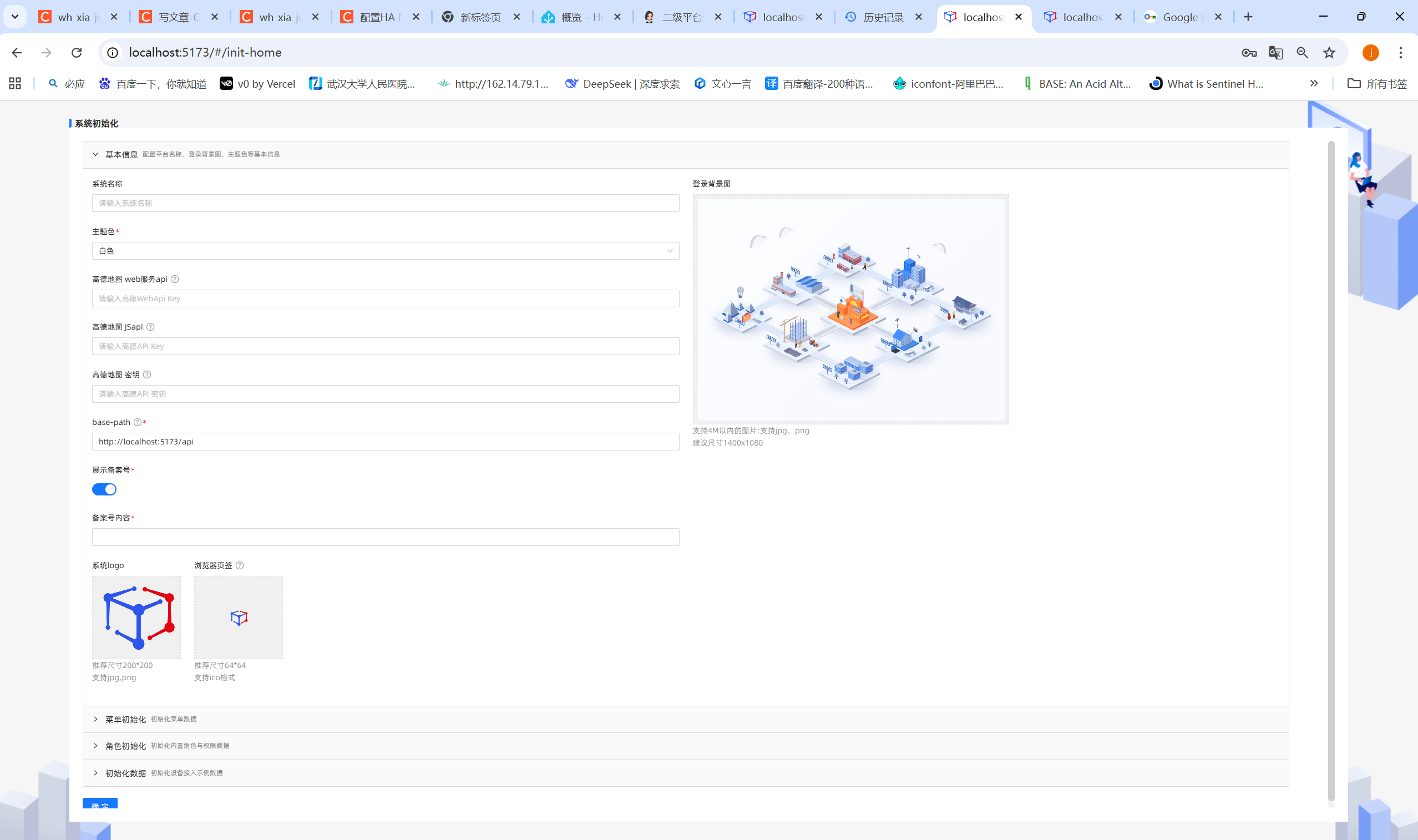Viewport: 1418px width, 840px height.
Task: Open the 主题色 dropdown showing 白色
Action: tap(386, 251)
